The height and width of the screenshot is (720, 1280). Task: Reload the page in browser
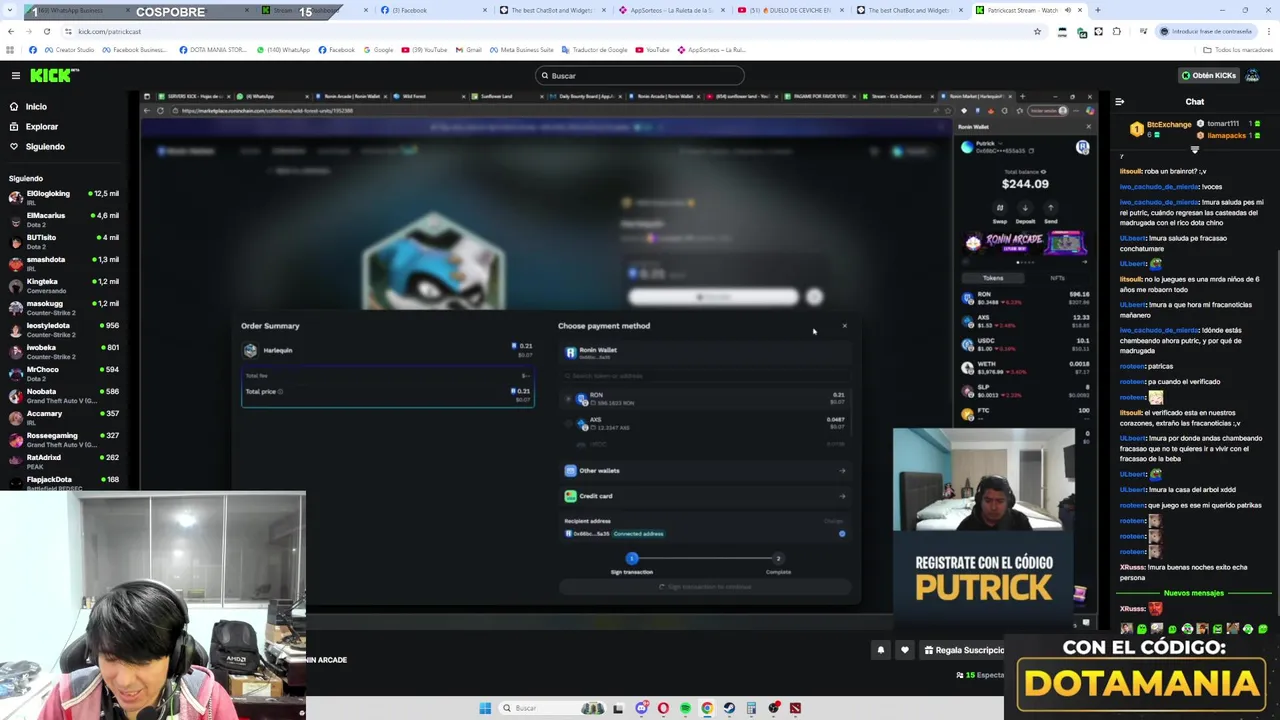[x=46, y=31]
